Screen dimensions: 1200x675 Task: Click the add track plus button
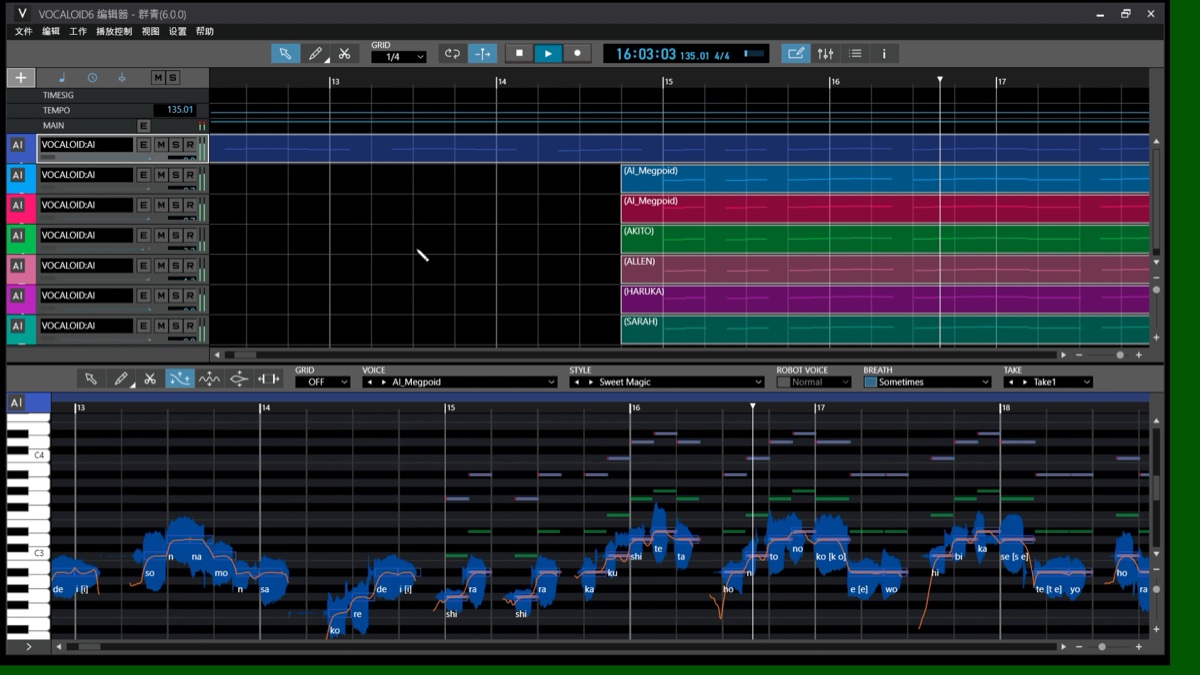[20, 78]
